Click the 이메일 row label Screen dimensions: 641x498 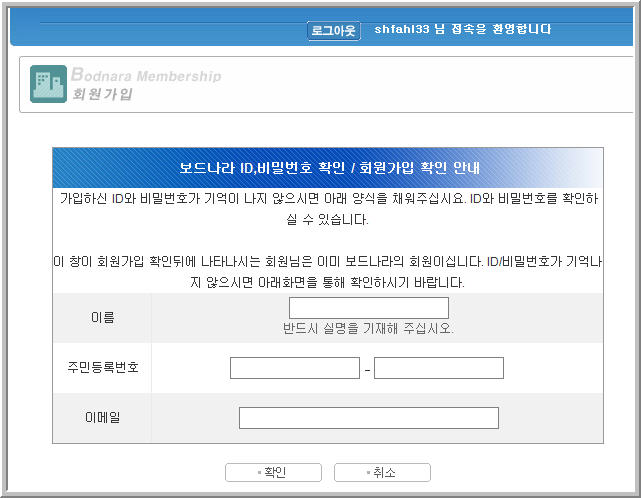pos(103,417)
